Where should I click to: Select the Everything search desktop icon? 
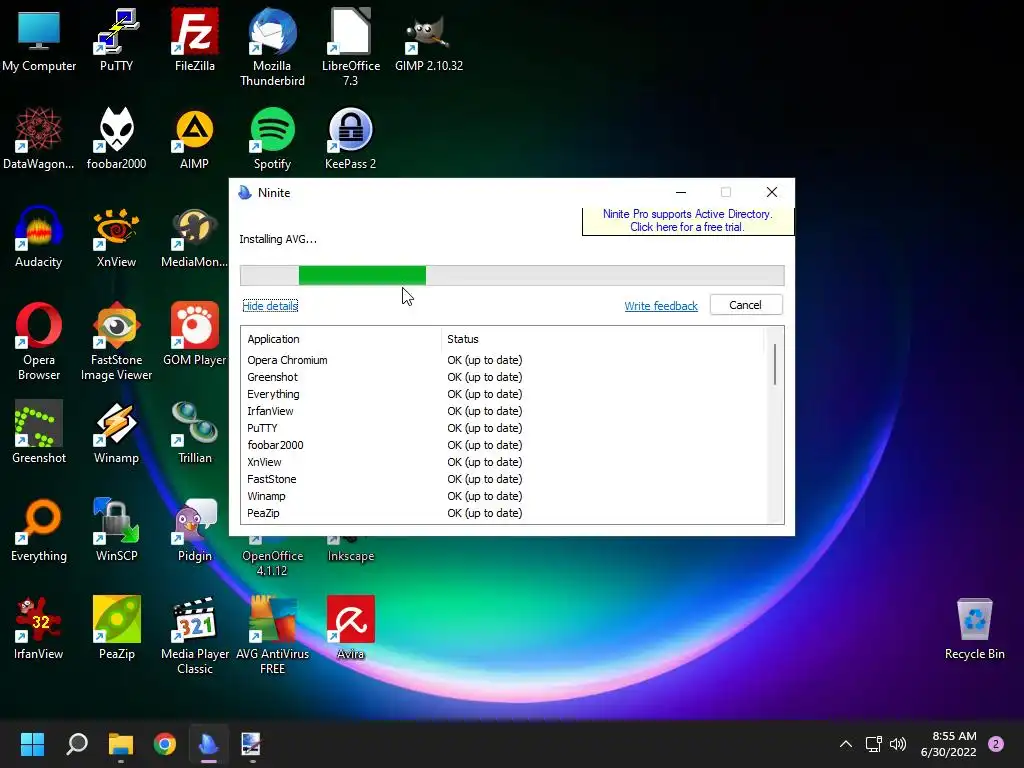(39, 530)
